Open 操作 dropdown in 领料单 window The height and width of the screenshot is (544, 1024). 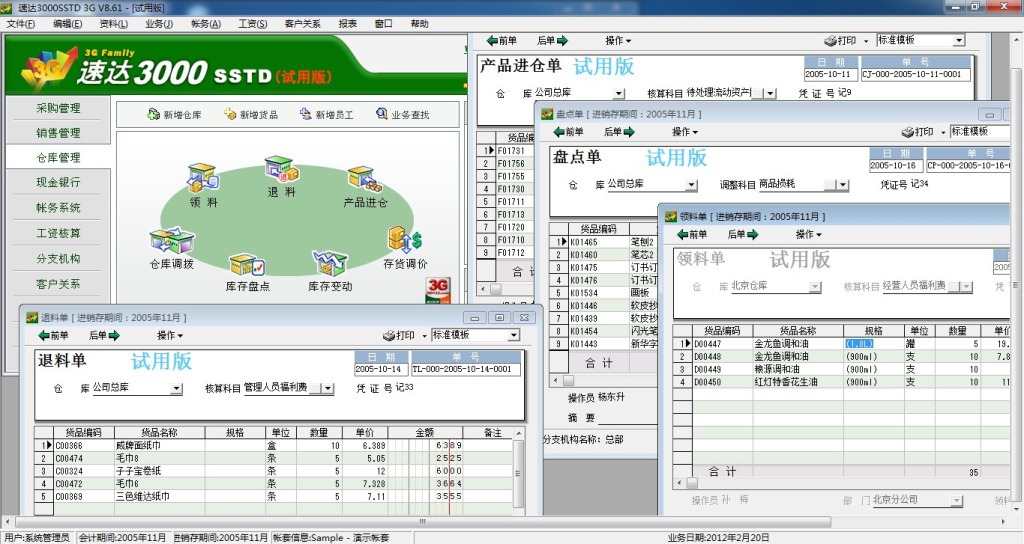808,234
